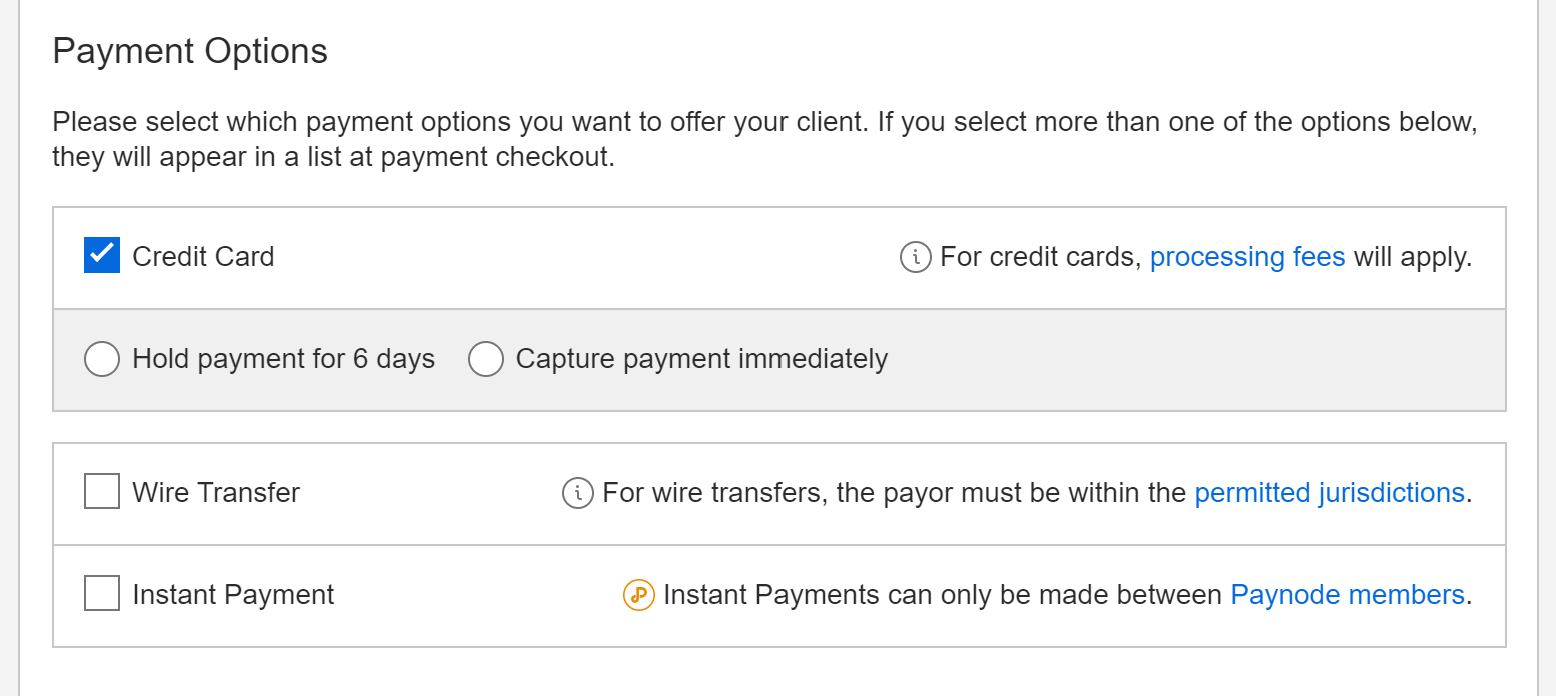Click the Credit Card label text
Screen dimensions: 1556x696
(203, 257)
